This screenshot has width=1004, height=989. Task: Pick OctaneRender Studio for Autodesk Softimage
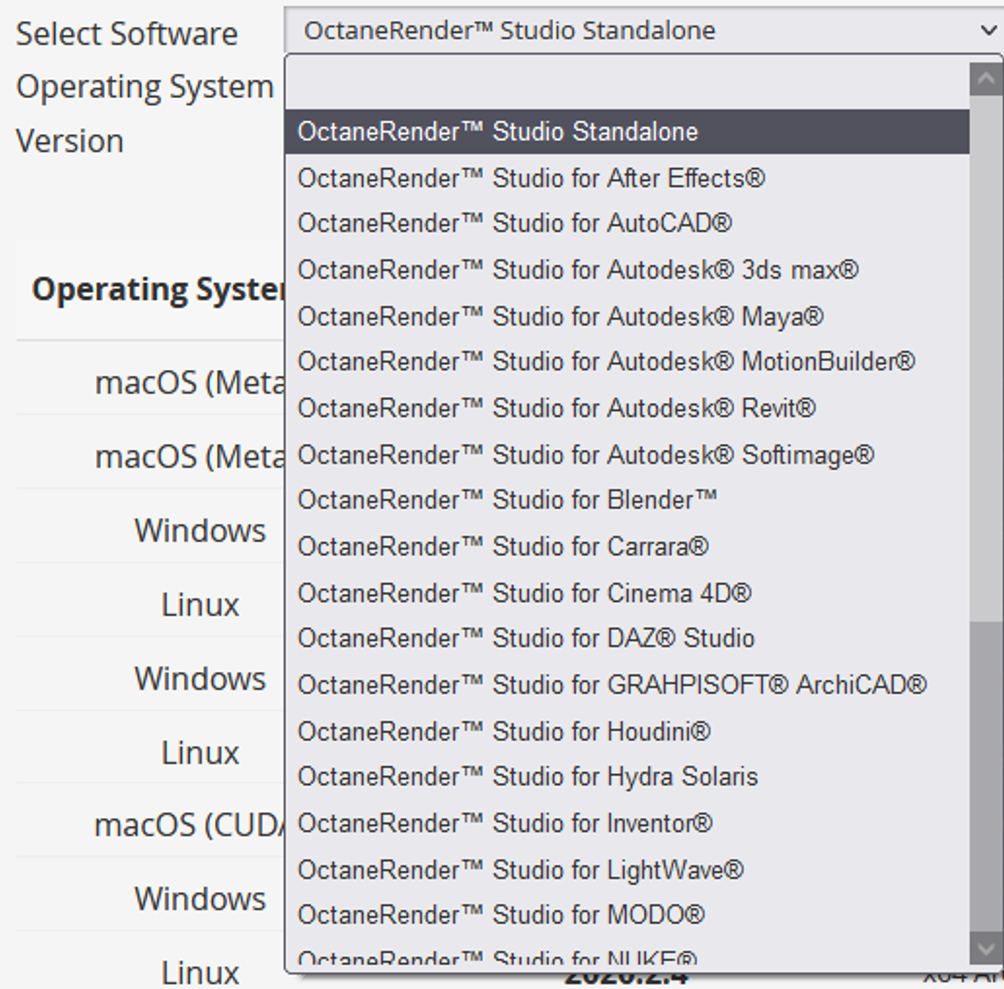click(585, 455)
